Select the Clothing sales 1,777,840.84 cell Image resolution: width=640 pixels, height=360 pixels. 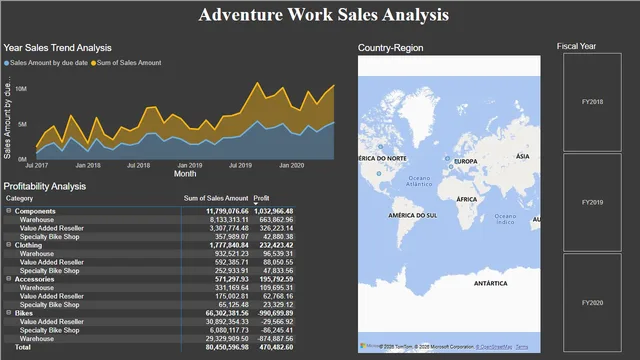[x=229, y=245]
